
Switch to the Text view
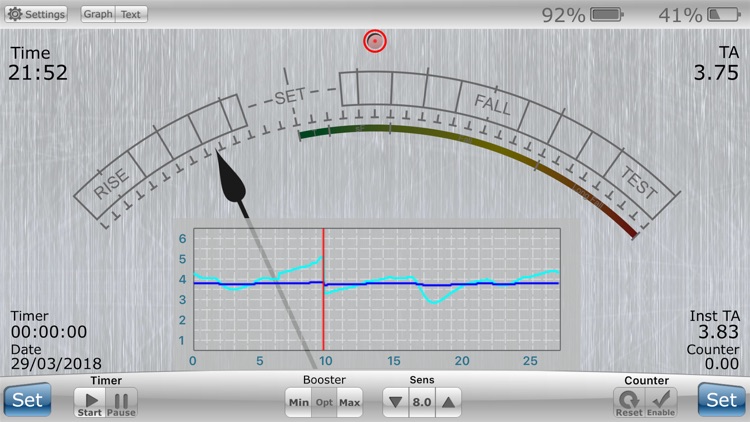[x=131, y=14]
